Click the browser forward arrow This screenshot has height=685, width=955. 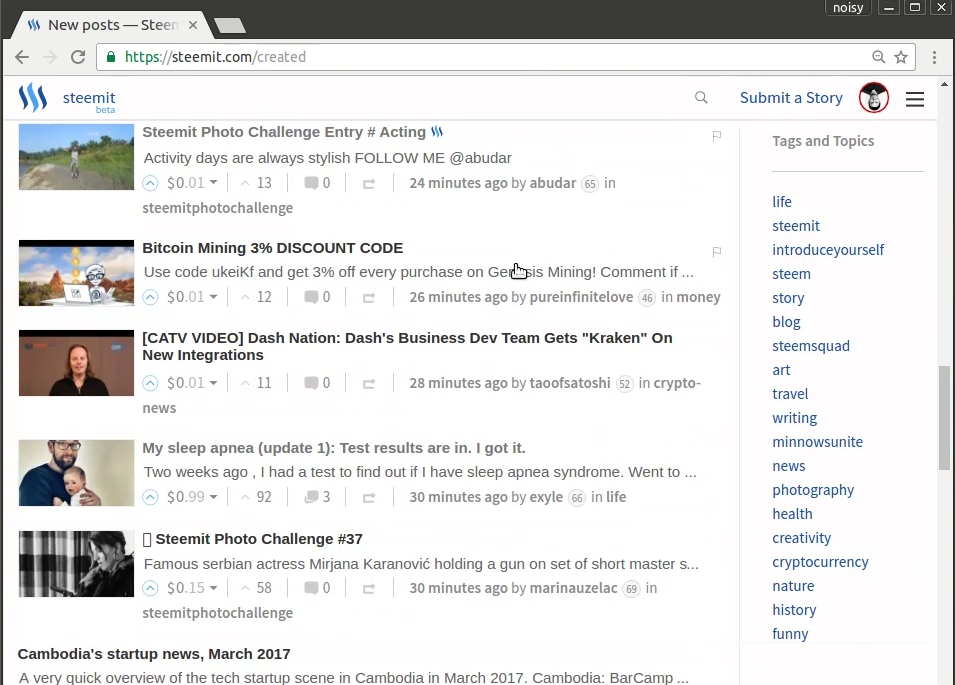click(50, 57)
